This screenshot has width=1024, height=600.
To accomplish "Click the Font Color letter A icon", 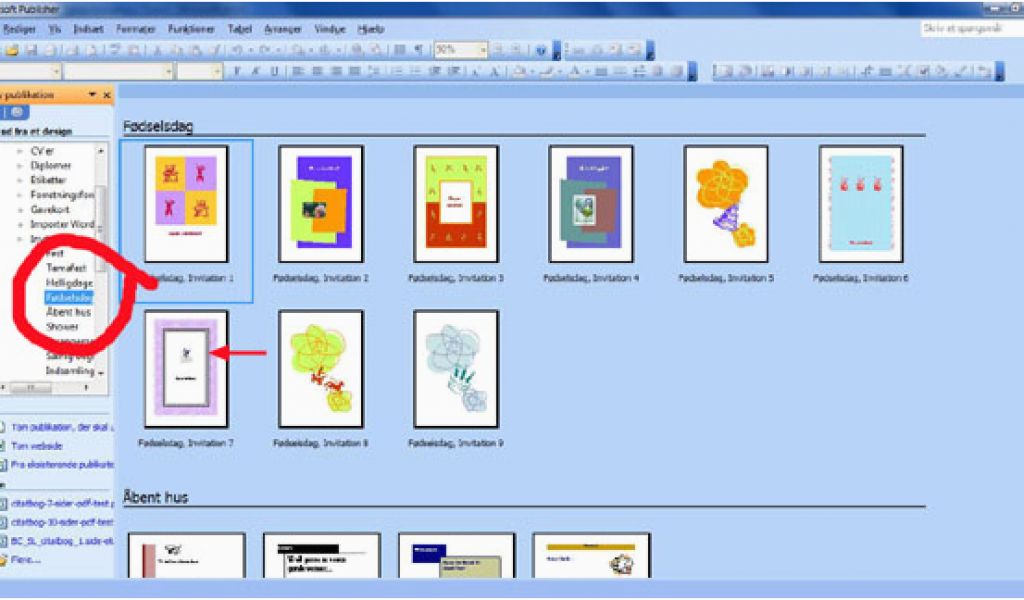I will click(574, 71).
